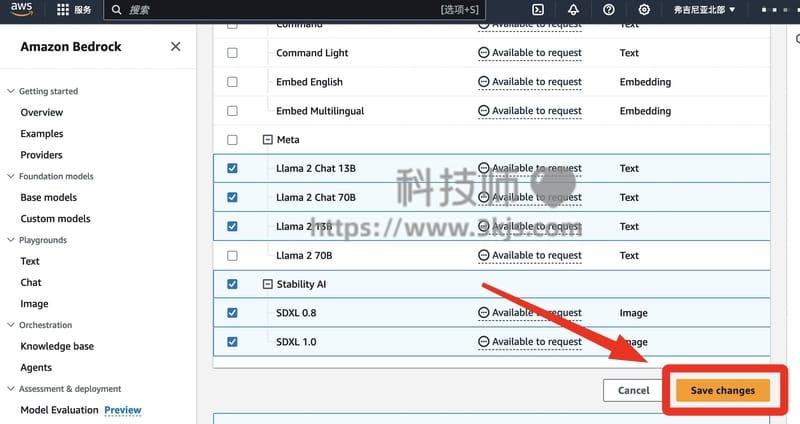Collapse the Getting started section

point(11,91)
